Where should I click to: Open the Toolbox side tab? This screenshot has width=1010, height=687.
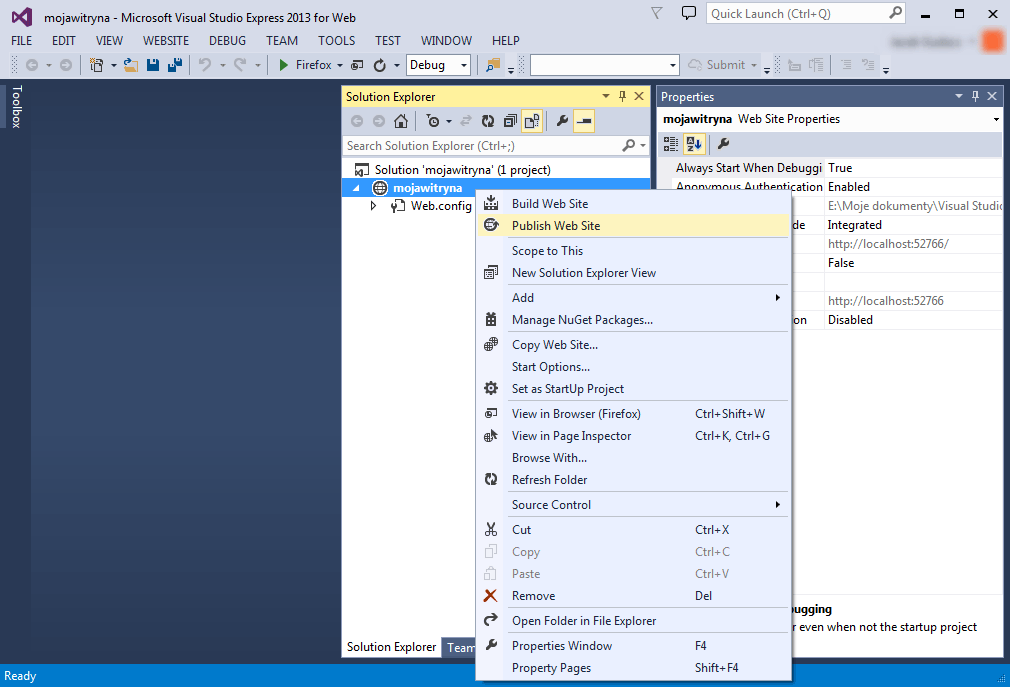pyautogui.click(x=17, y=106)
